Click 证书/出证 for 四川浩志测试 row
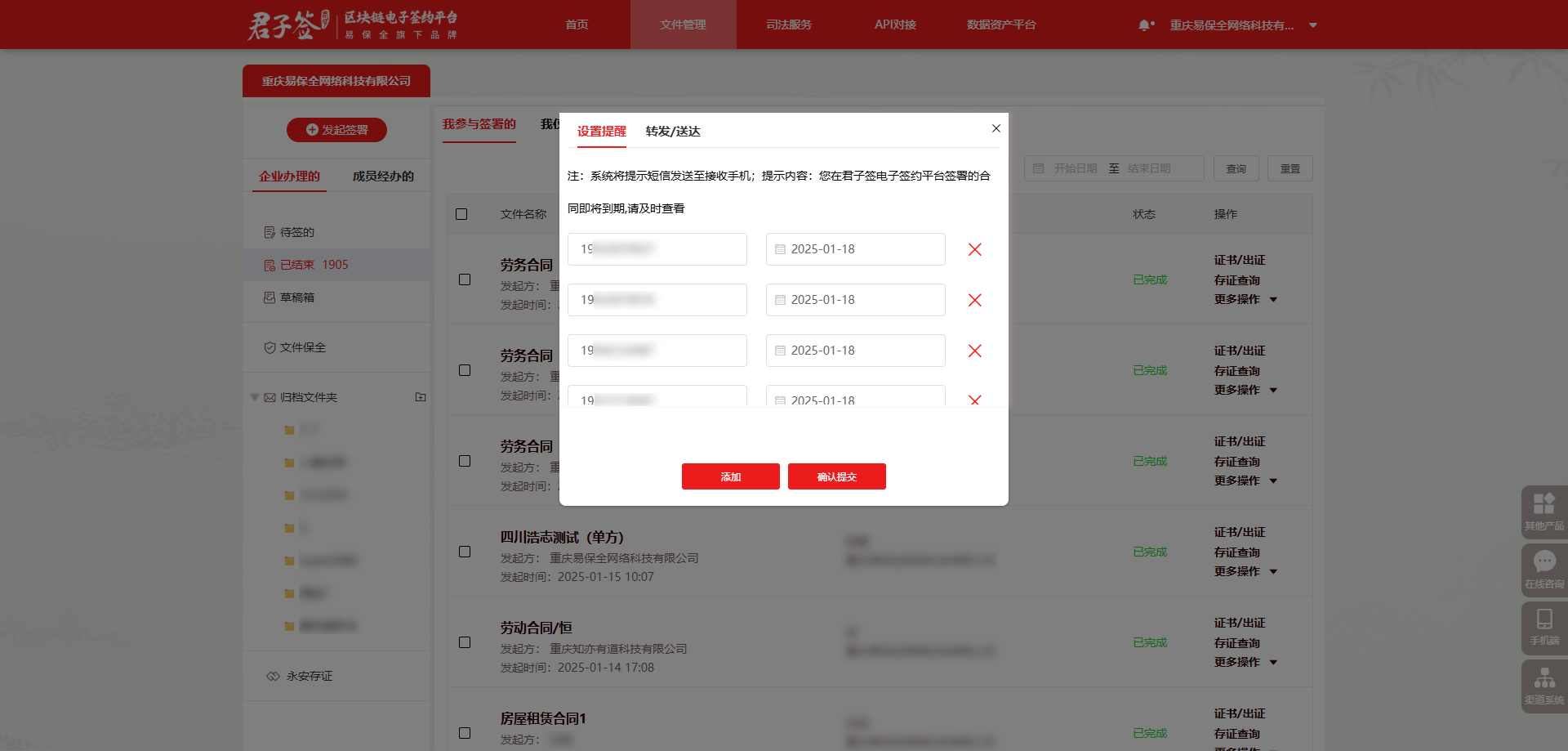 (1240, 532)
